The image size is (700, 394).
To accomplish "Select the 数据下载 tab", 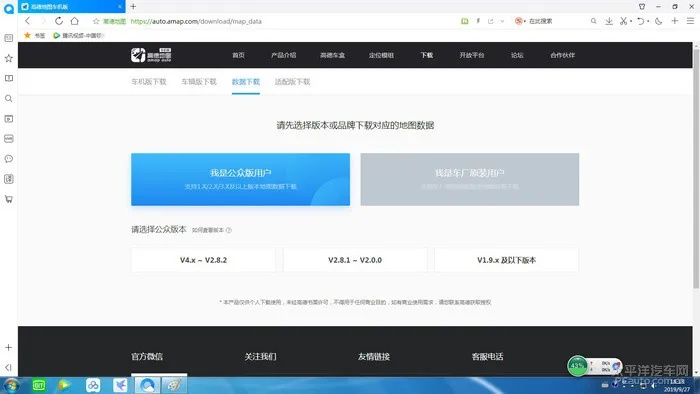I will tap(246, 82).
